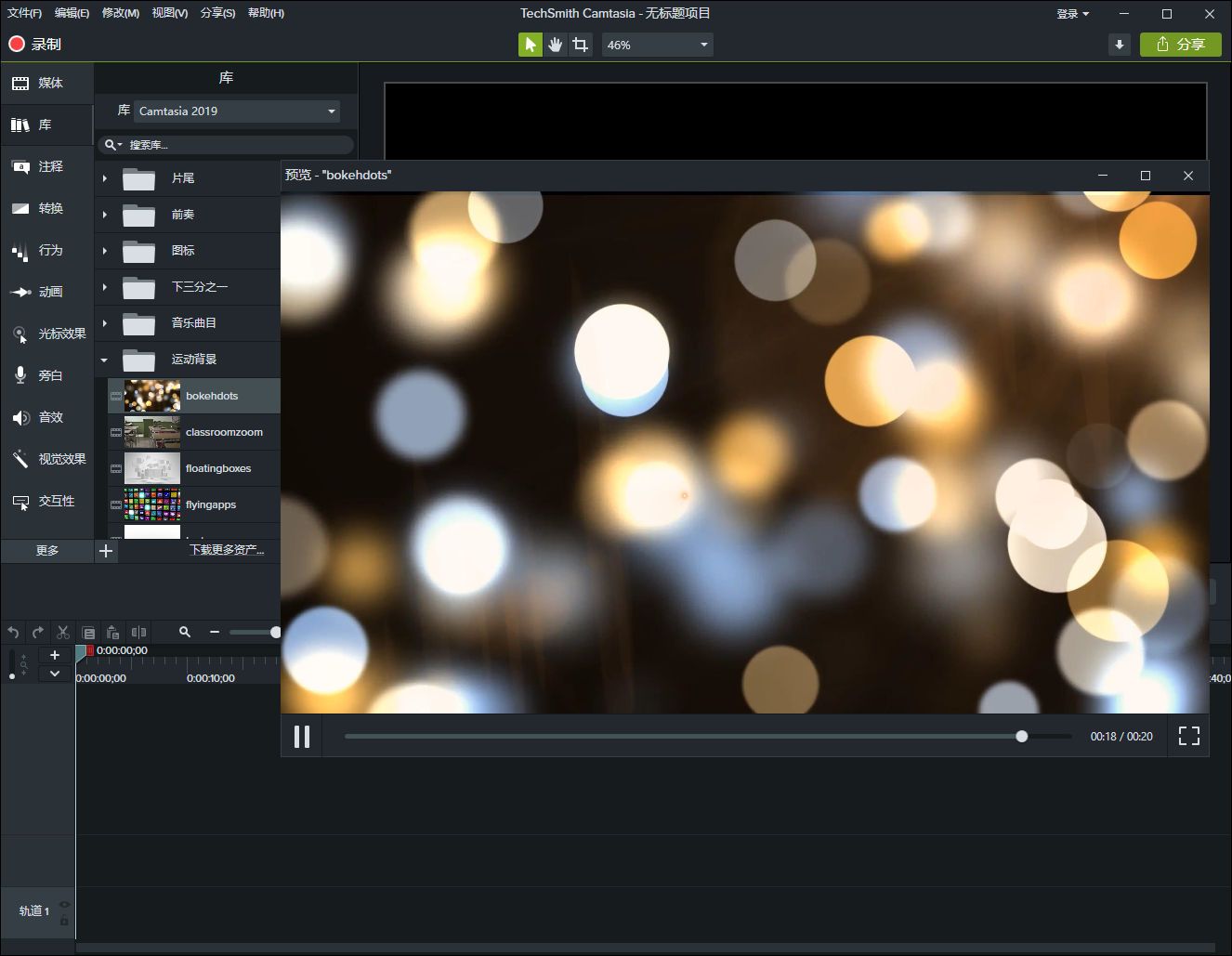
Task: Select the bokehdots thumbnail
Action: coord(152,396)
